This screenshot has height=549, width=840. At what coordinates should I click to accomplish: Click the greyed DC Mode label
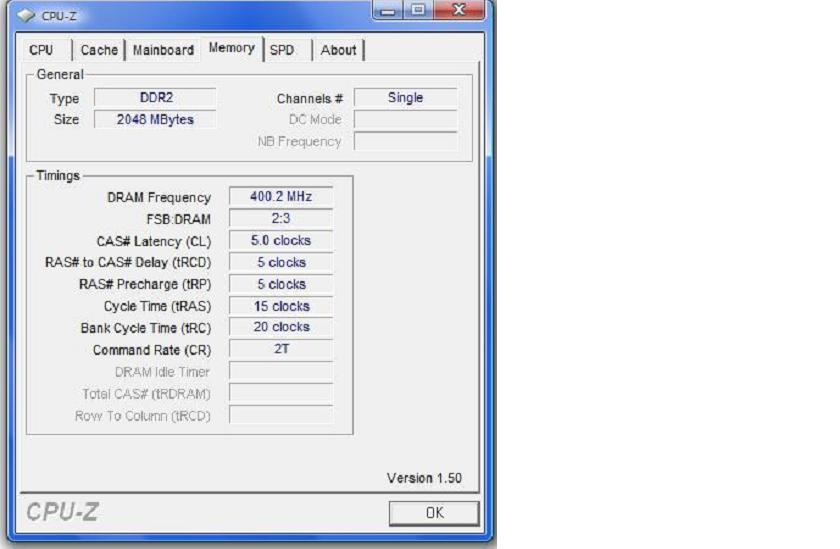coord(315,120)
